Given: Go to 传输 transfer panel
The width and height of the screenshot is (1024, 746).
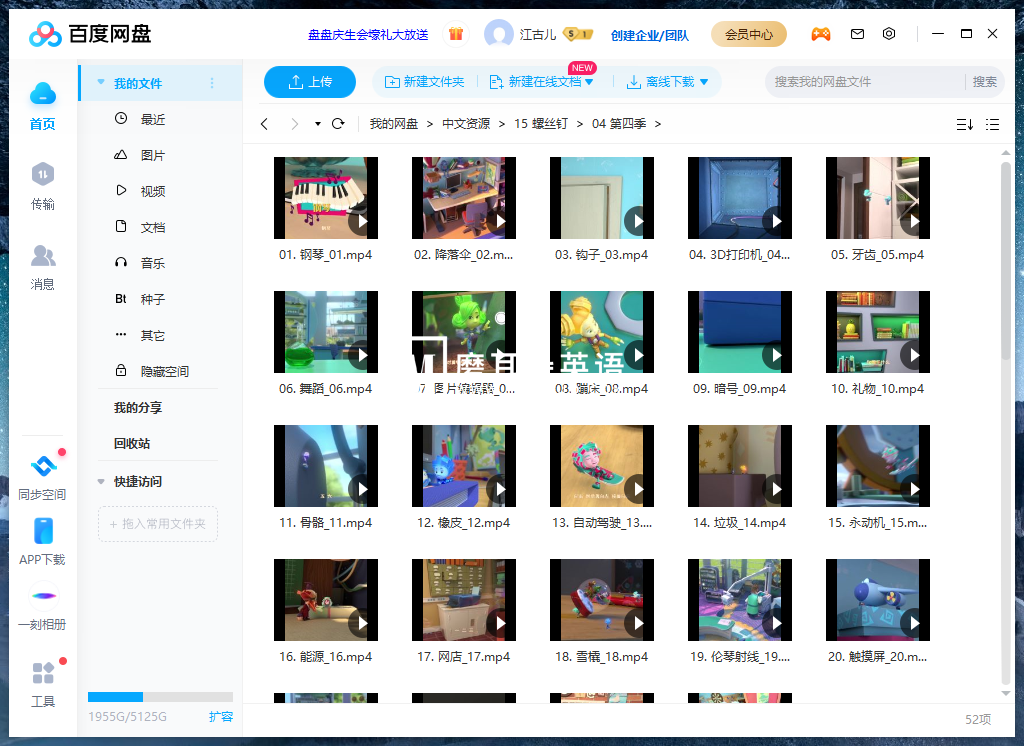Looking at the screenshot, I should coord(42,186).
